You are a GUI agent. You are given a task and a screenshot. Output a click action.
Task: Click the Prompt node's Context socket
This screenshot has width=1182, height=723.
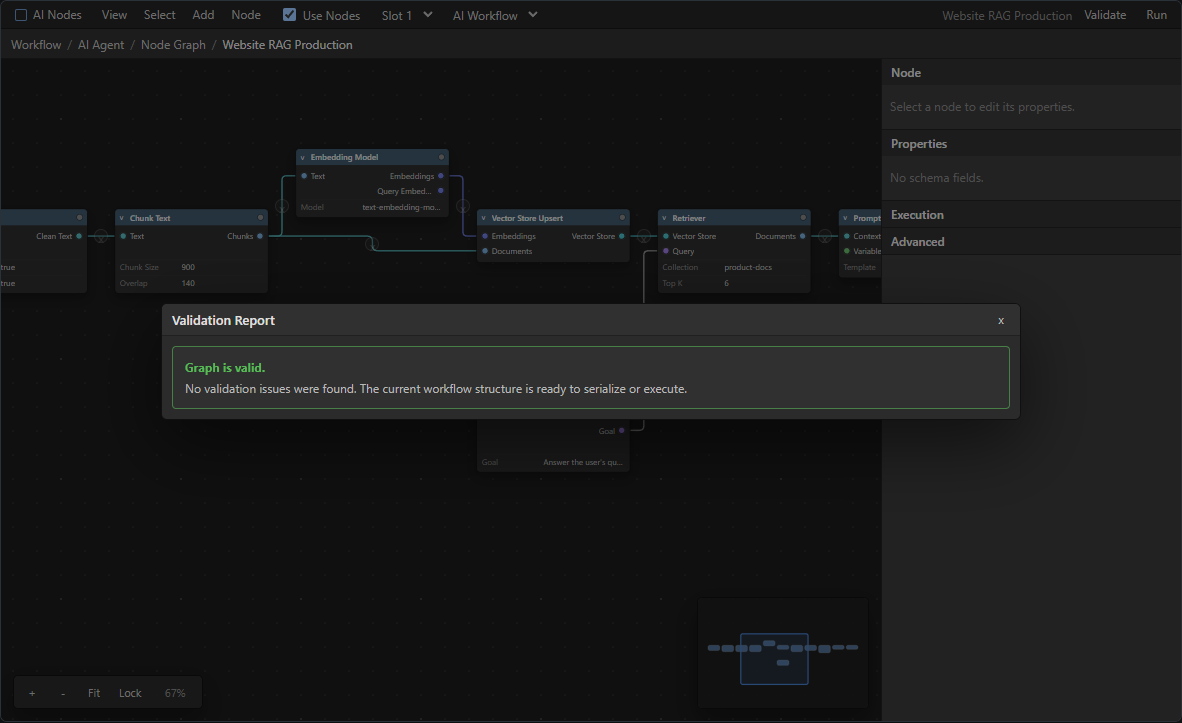click(x=847, y=236)
